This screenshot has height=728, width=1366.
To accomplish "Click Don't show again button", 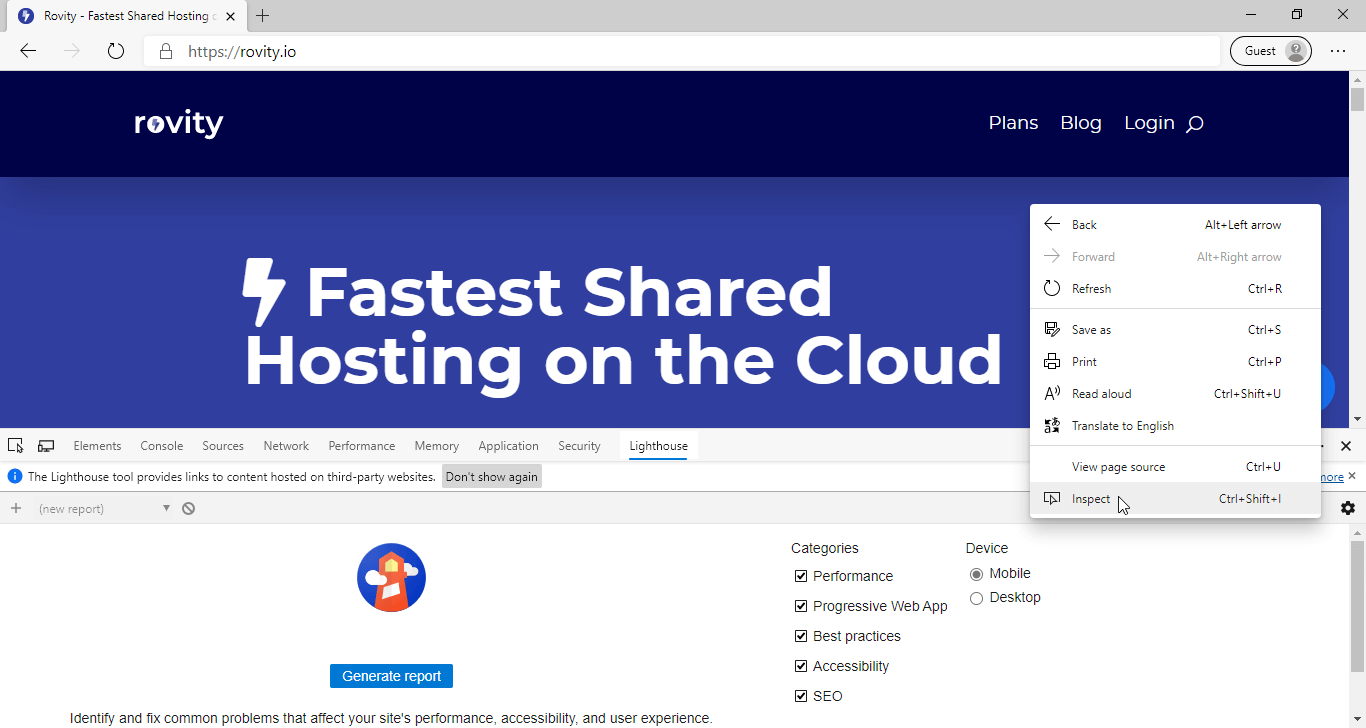I will (492, 477).
